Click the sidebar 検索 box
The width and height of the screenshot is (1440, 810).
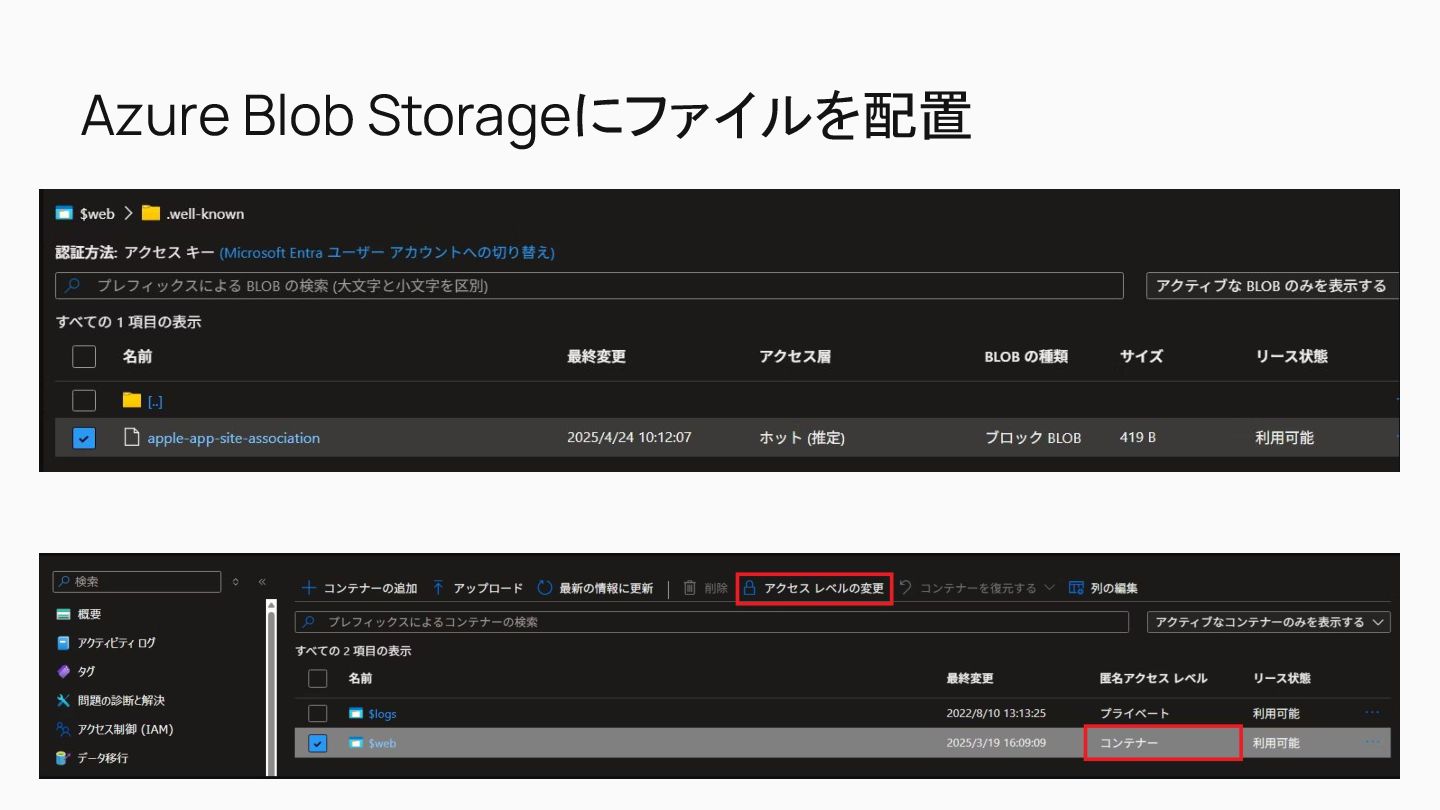click(x=136, y=582)
